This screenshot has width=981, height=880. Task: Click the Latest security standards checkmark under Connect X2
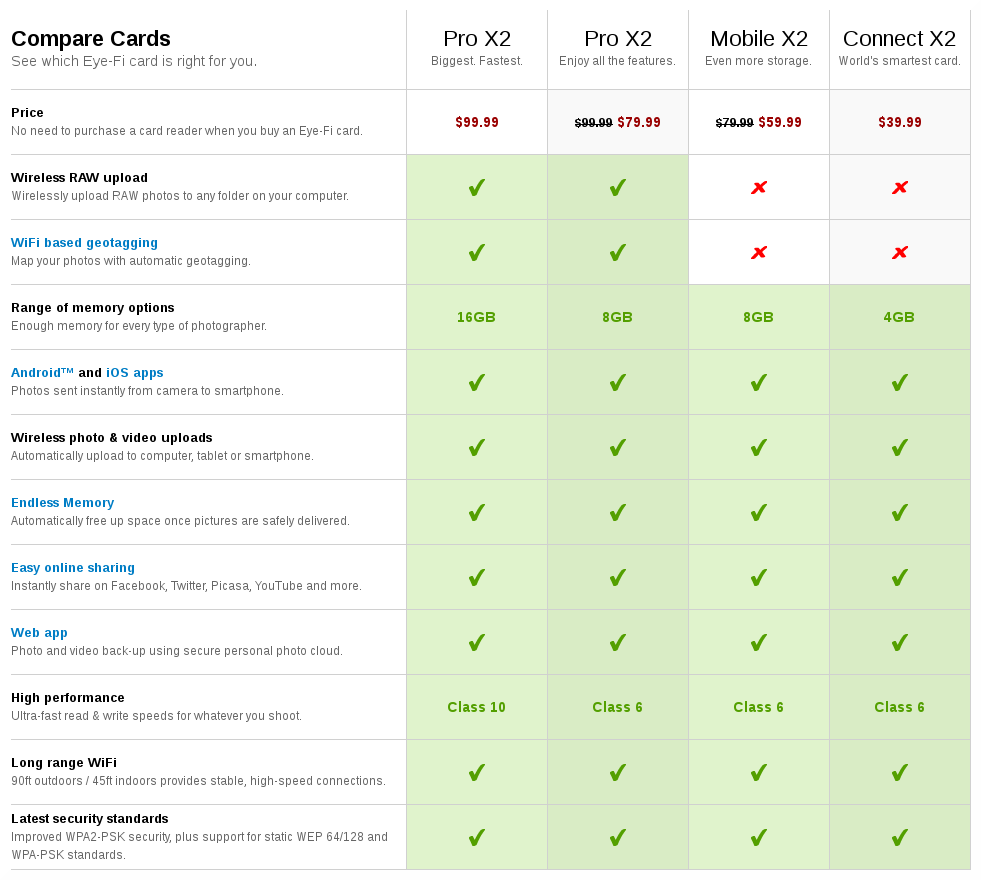pos(900,837)
